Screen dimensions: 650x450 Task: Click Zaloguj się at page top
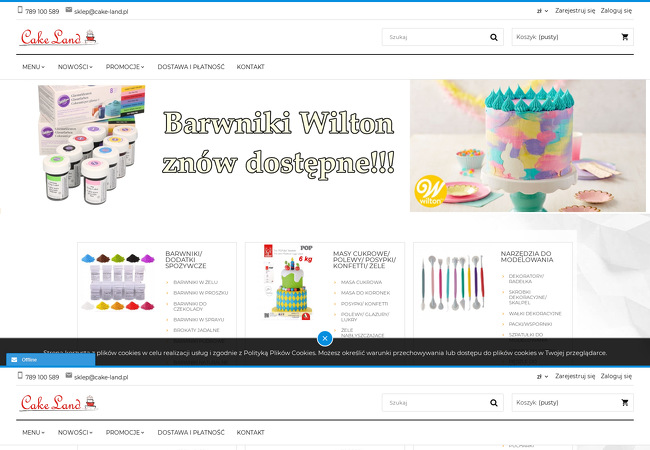pos(616,11)
